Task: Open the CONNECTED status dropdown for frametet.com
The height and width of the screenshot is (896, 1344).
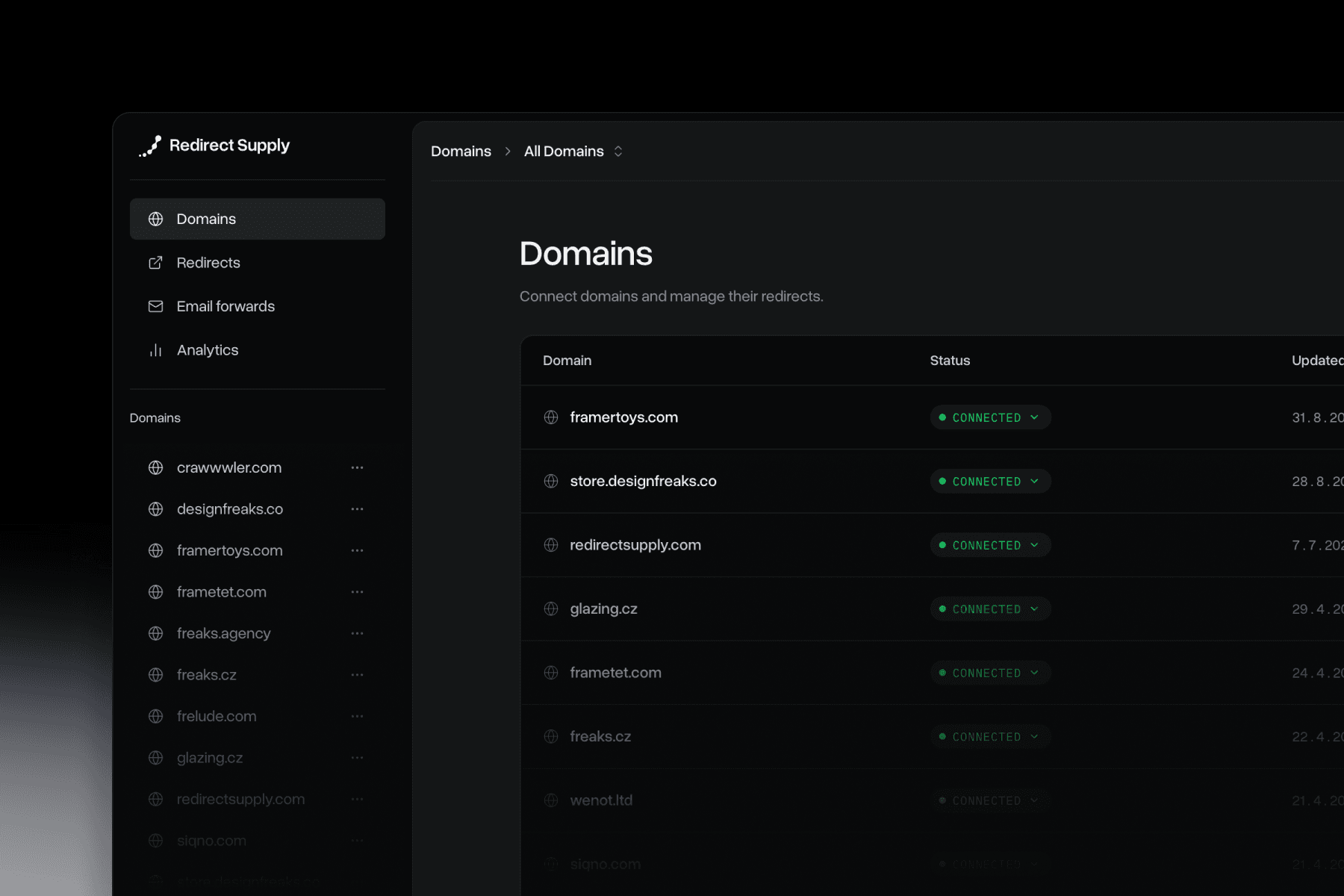Action: 990,673
